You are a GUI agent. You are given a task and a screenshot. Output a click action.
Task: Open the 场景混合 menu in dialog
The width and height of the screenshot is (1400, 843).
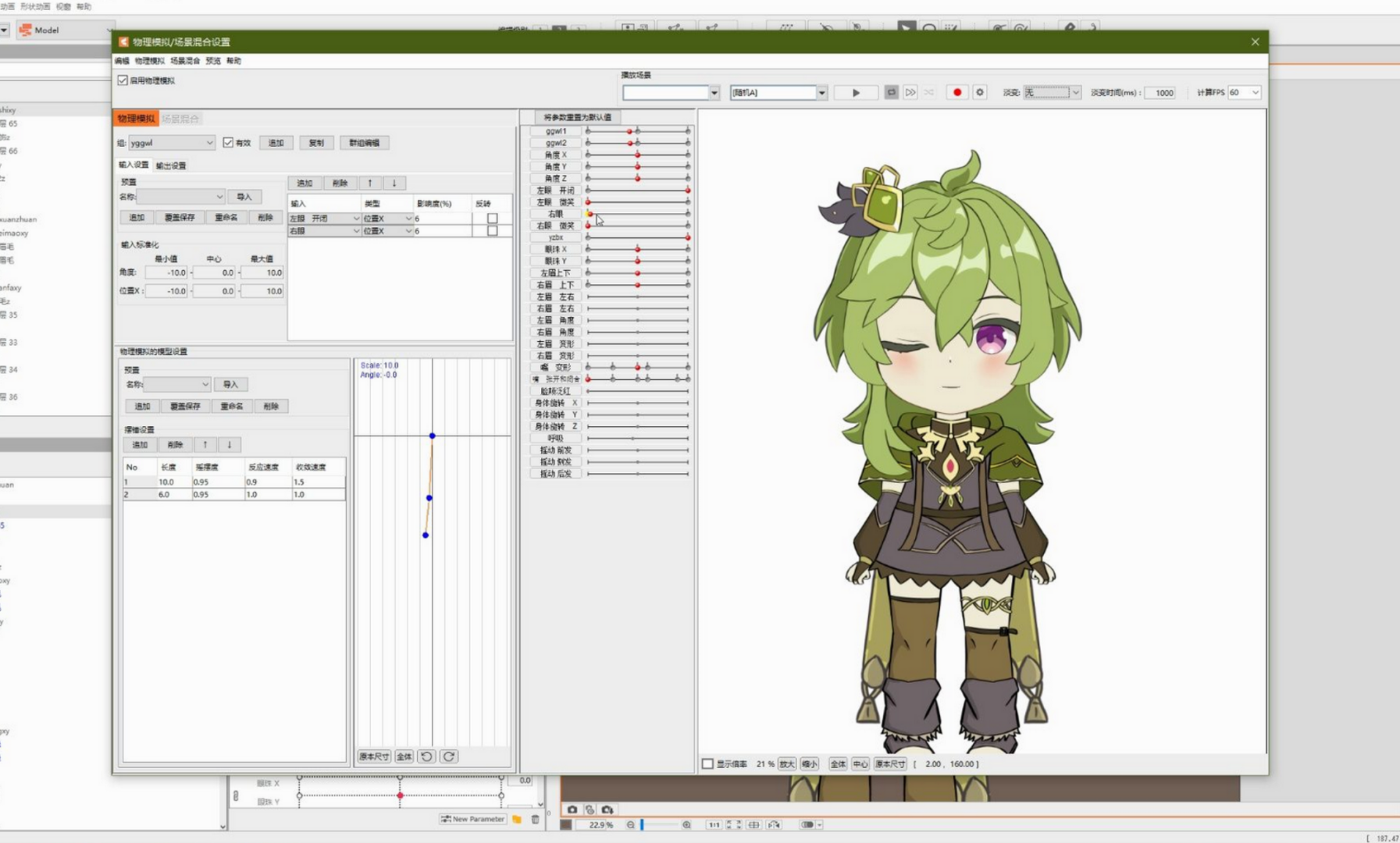click(x=185, y=61)
